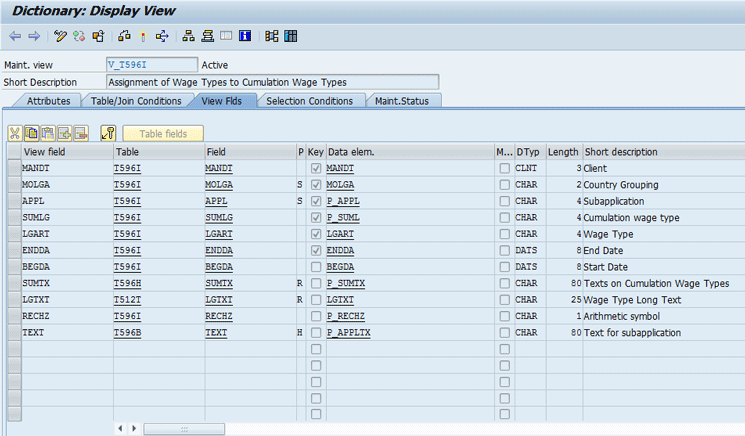
Task: Open the Selection Conditions tab
Action: tap(309, 101)
